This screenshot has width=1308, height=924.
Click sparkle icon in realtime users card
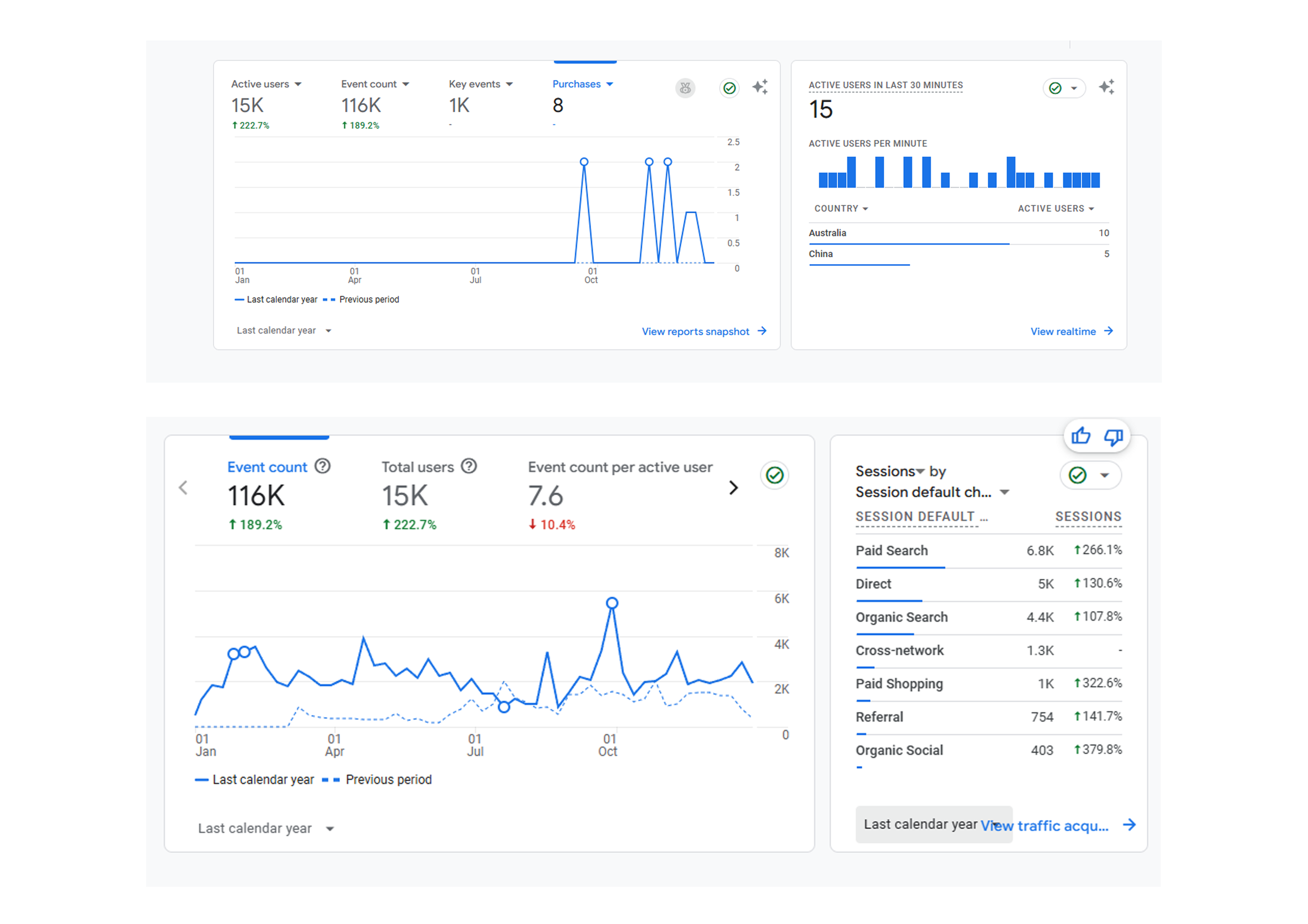point(1106,87)
